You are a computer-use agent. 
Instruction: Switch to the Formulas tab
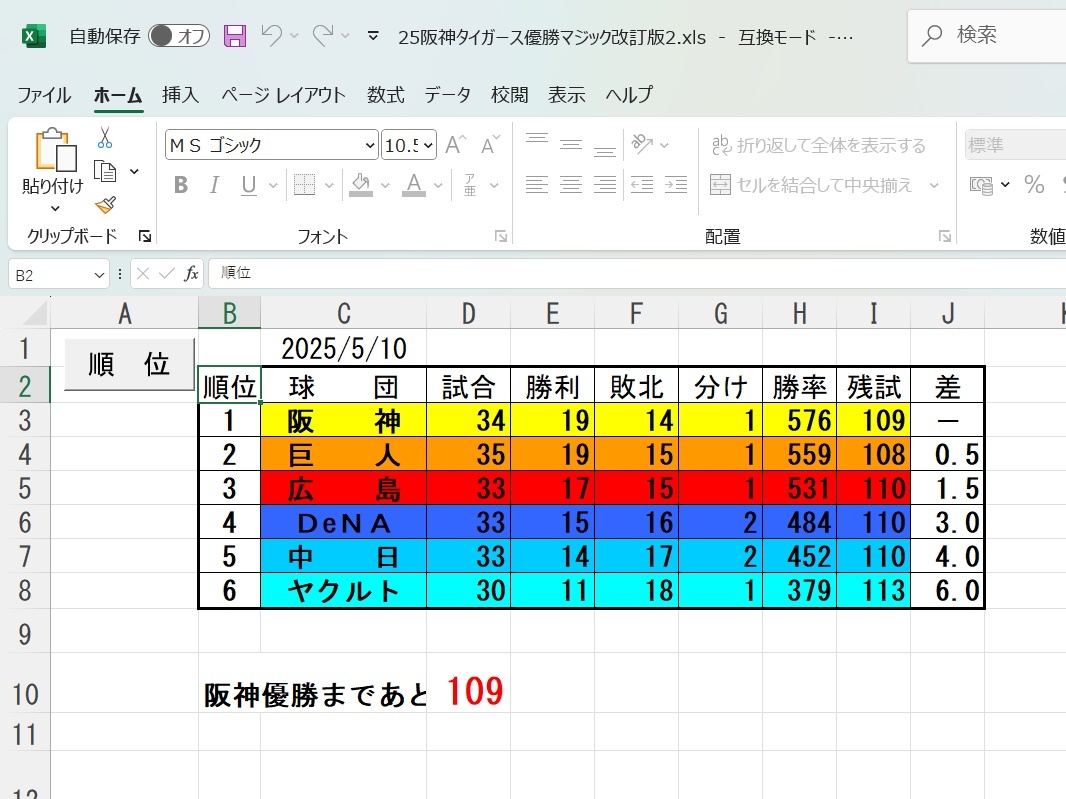[385, 95]
